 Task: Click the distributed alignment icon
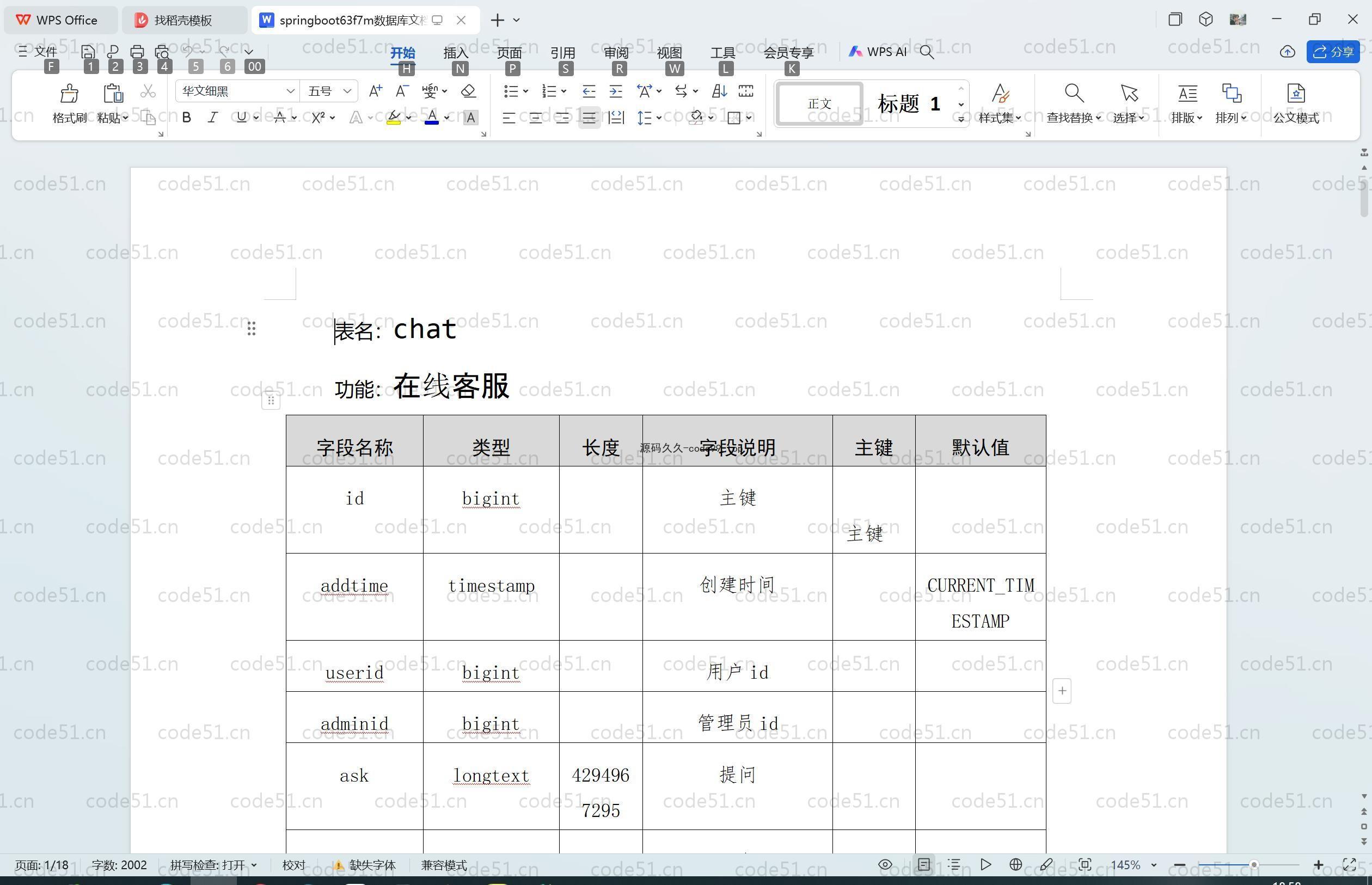(x=616, y=118)
